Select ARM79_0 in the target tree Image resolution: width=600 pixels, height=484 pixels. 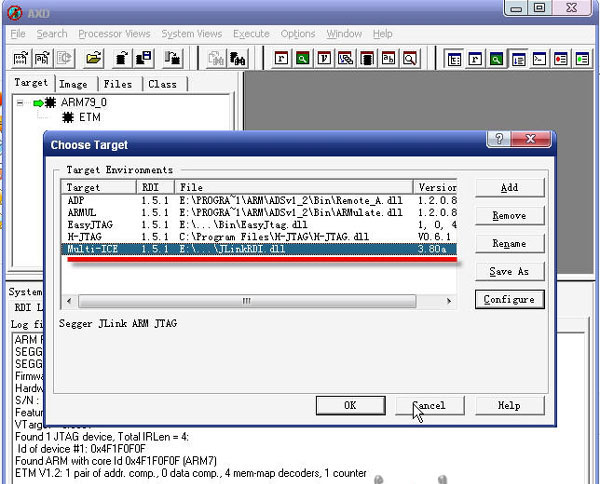(x=83, y=103)
